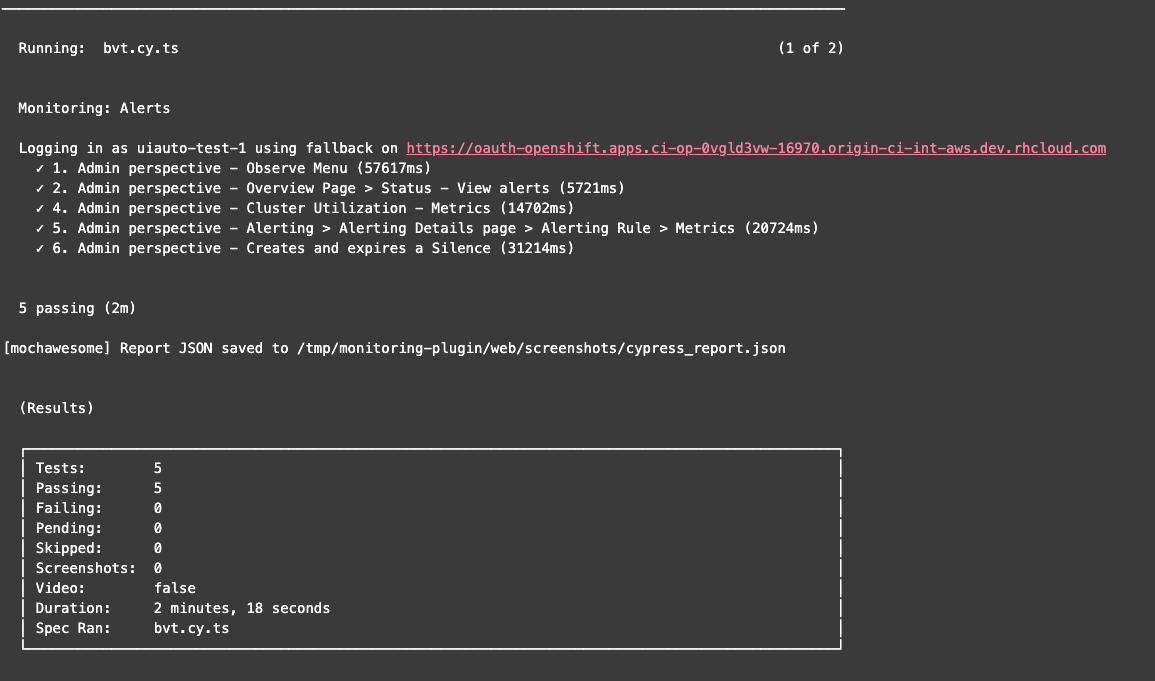Click the Video "false" value
The height and width of the screenshot is (681, 1155).
175,588
